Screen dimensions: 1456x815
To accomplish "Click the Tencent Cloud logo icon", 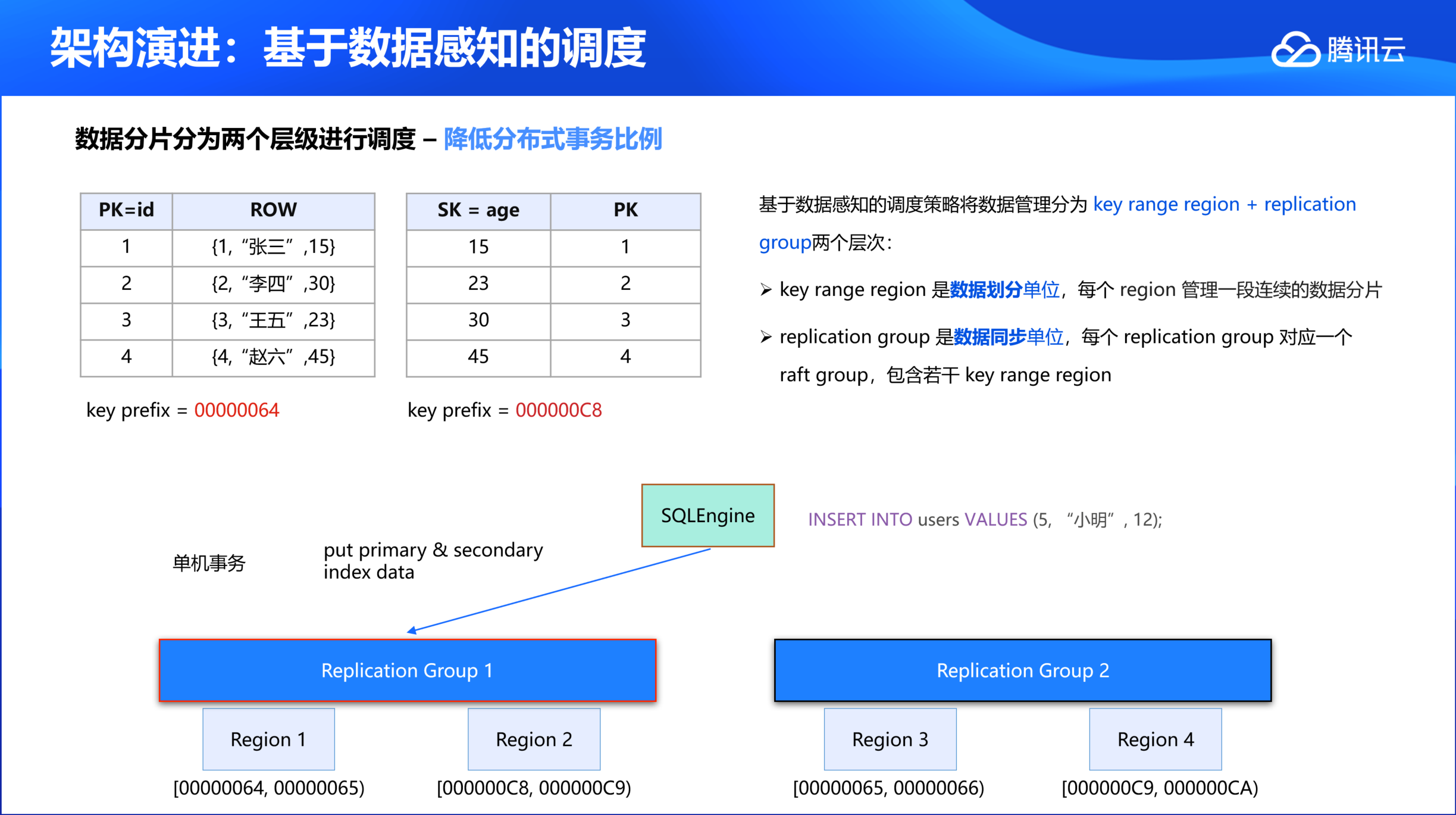I will (1296, 49).
